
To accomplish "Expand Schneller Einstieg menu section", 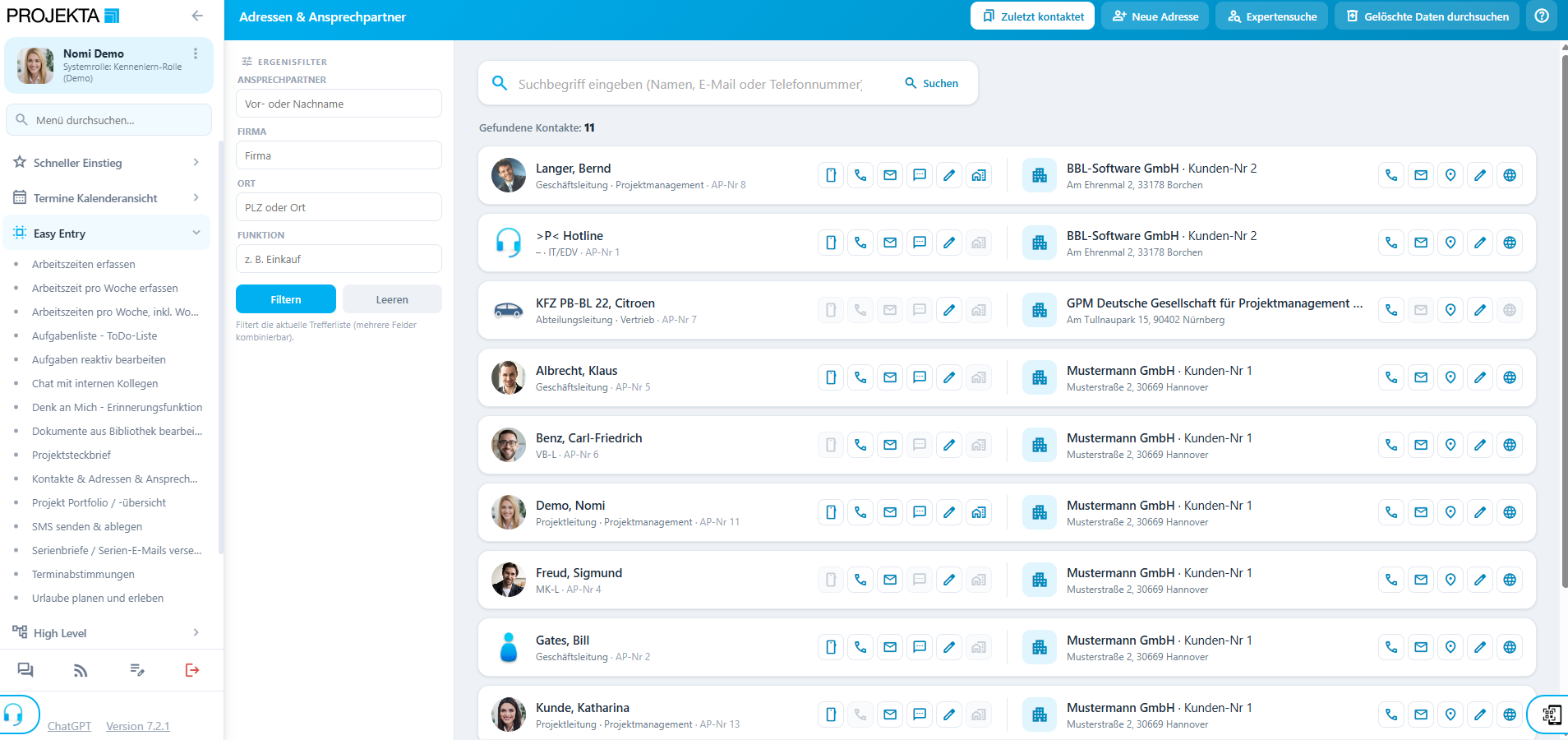I will [x=107, y=163].
